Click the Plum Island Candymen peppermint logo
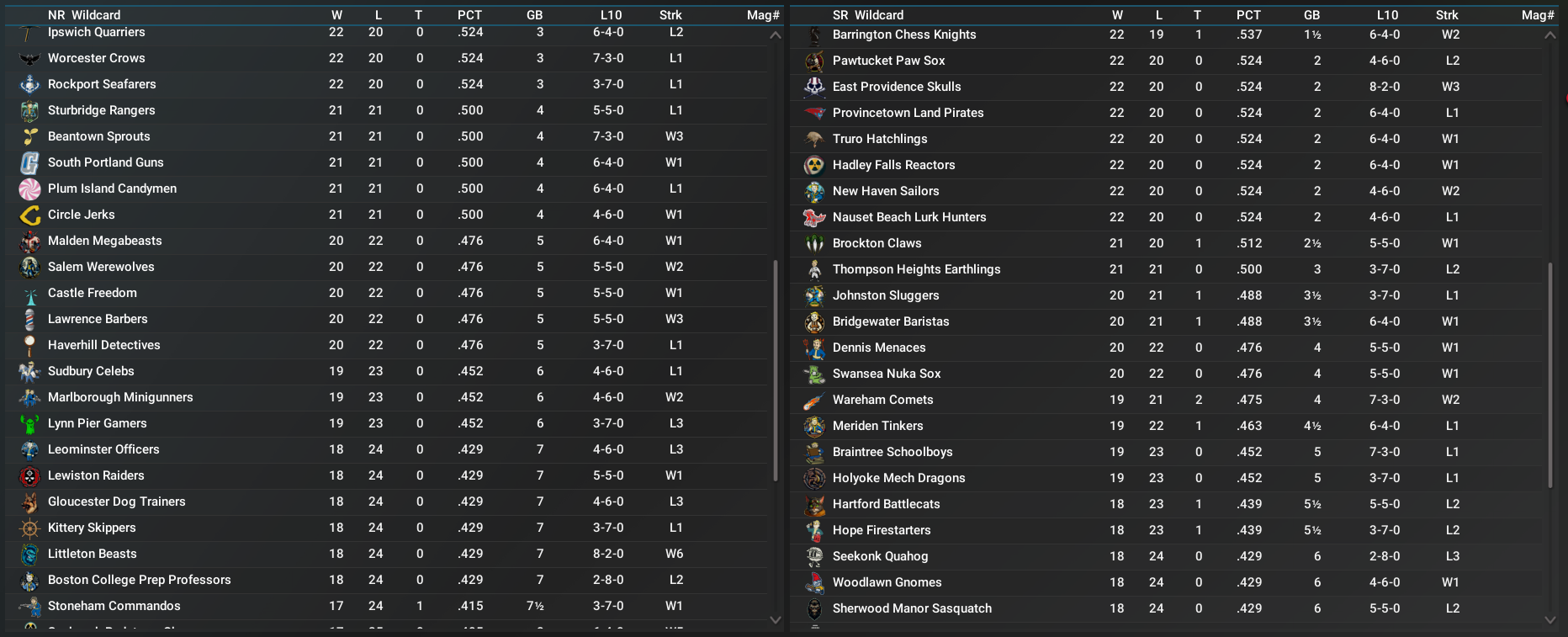The height and width of the screenshot is (637, 1568). pyautogui.click(x=29, y=189)
